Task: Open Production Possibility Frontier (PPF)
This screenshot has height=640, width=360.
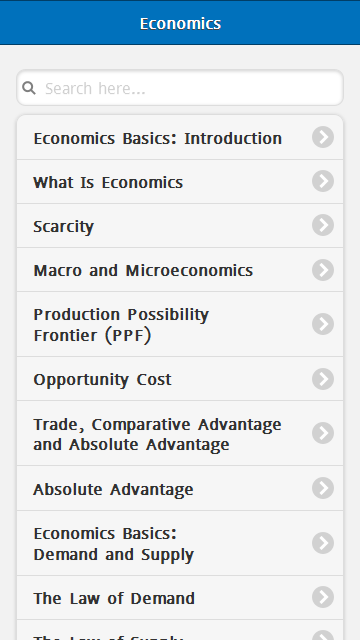Action: [x=180, y=324]
